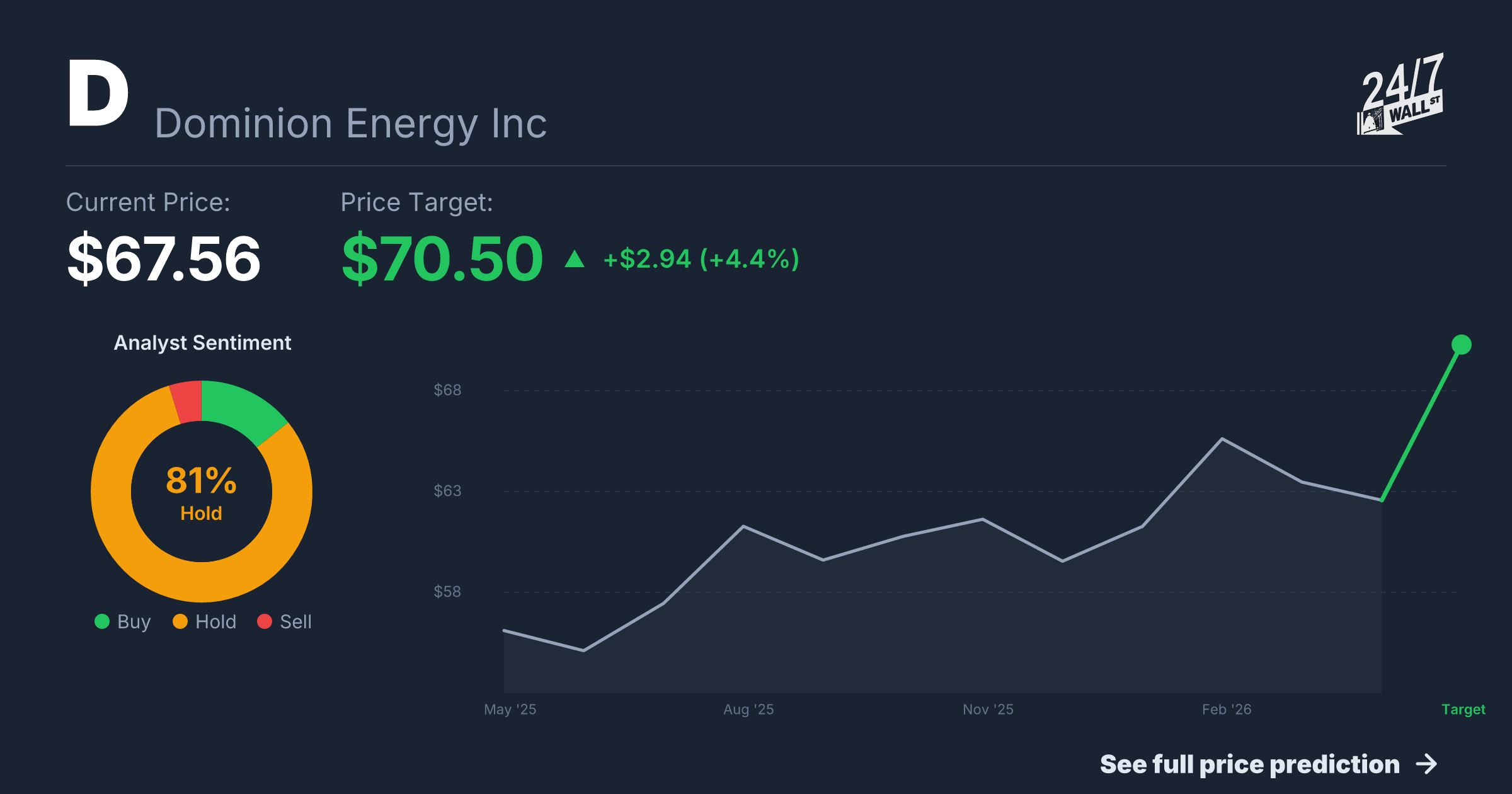1512x794 pixels.
Task: Click the Analyst Sentiment heading
Action: coord(202,343)
